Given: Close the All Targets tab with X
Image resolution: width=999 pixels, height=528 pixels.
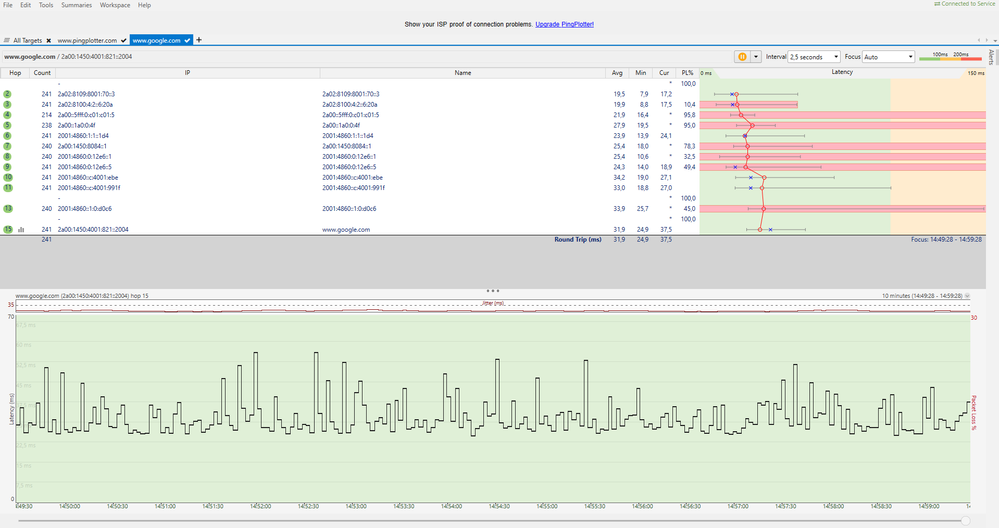Looking at the screenshot, I should coord(48,40).
